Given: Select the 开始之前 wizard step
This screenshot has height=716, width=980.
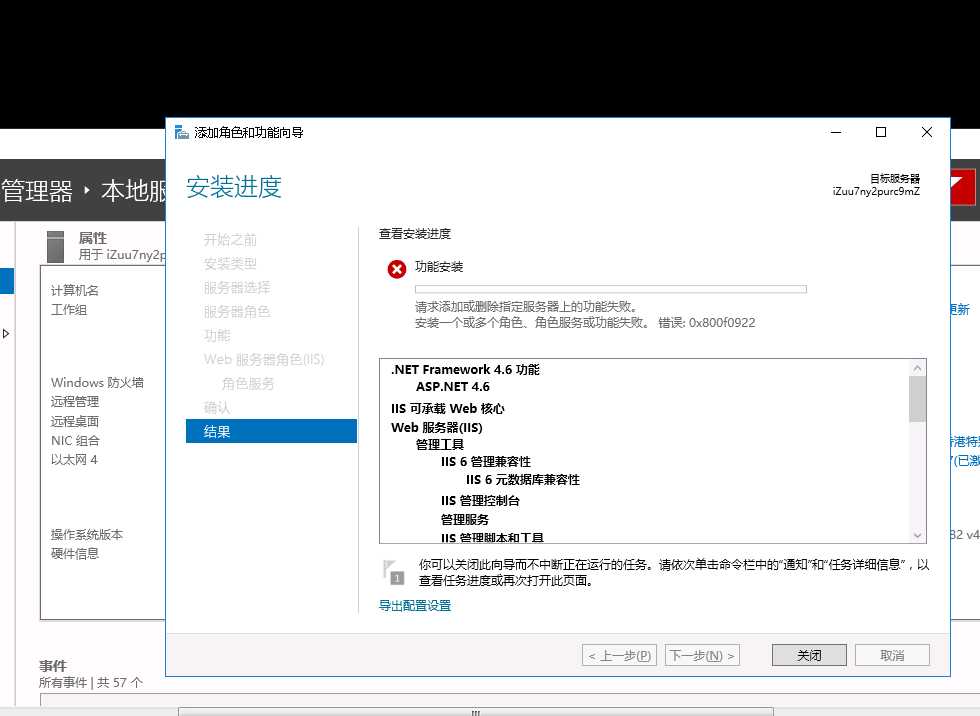Looking at the screenshot, I should (230, 240).
